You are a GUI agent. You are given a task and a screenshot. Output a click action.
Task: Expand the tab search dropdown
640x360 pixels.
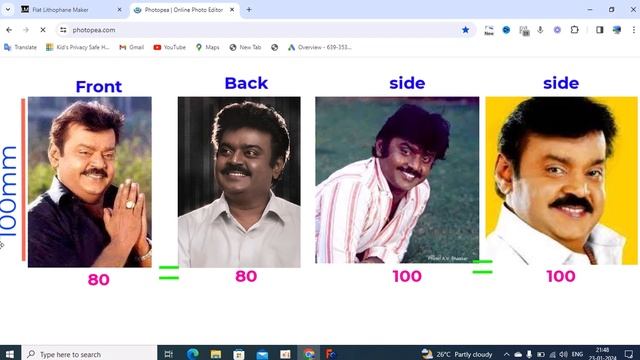coord(8,9)
